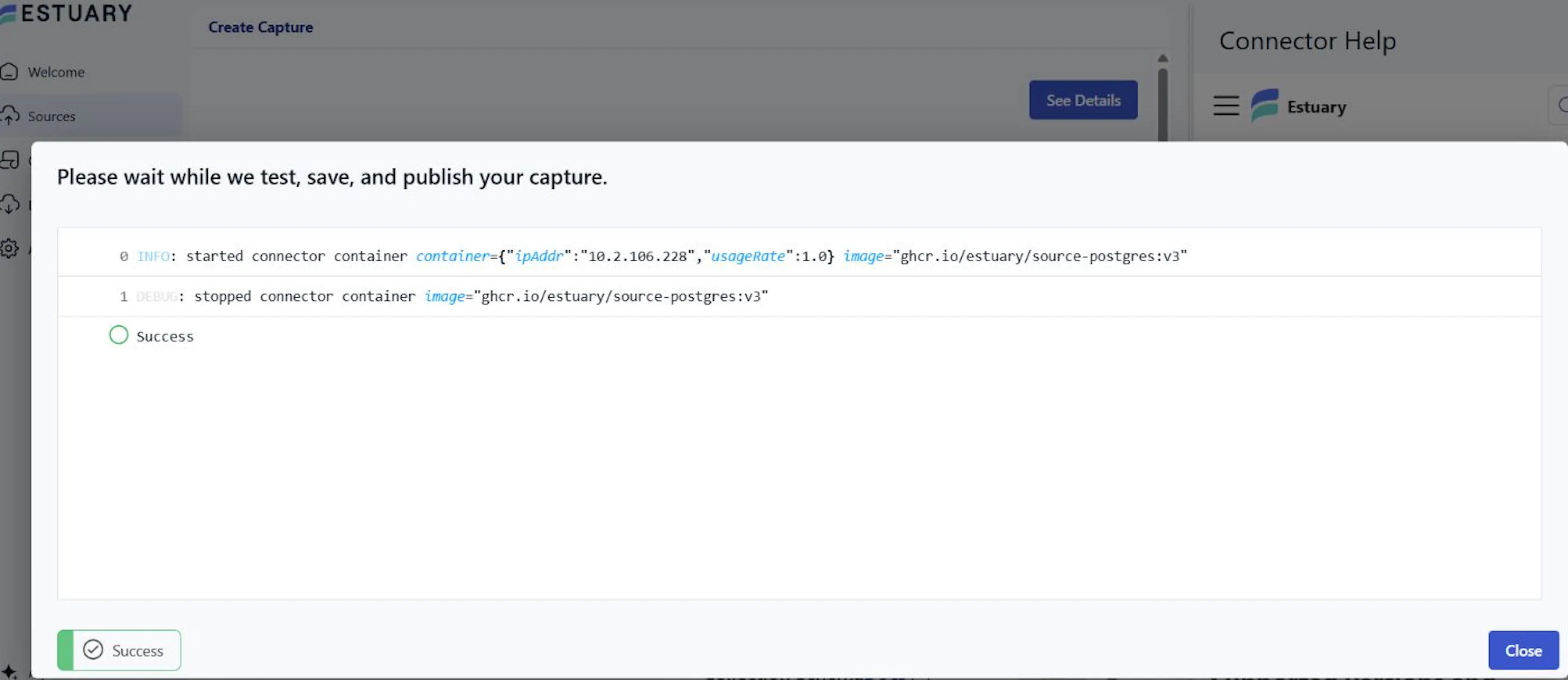Click the Sources cloud upload icon
This screenshot has height=680, width=1568.
pyautogui.click(x=9, y=115)
